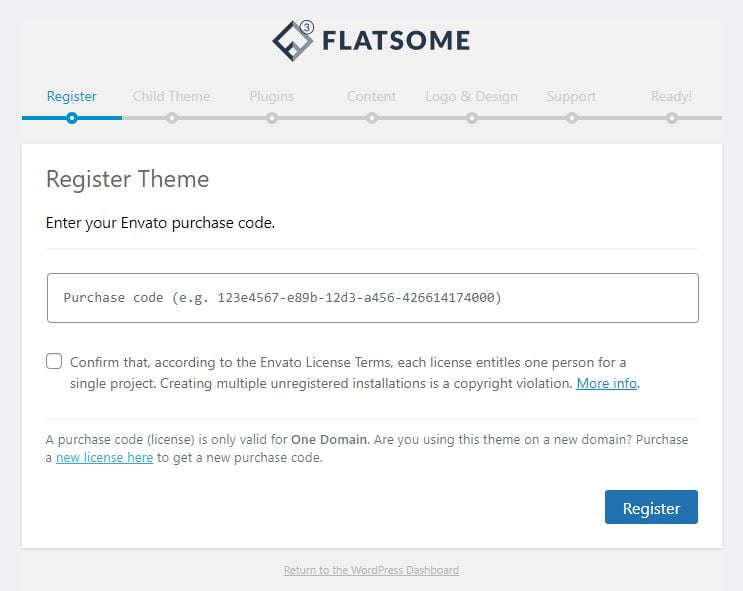Click the Logo & Design step circle
The width and height of the screenshot is (743, 591).
(472, 118)
